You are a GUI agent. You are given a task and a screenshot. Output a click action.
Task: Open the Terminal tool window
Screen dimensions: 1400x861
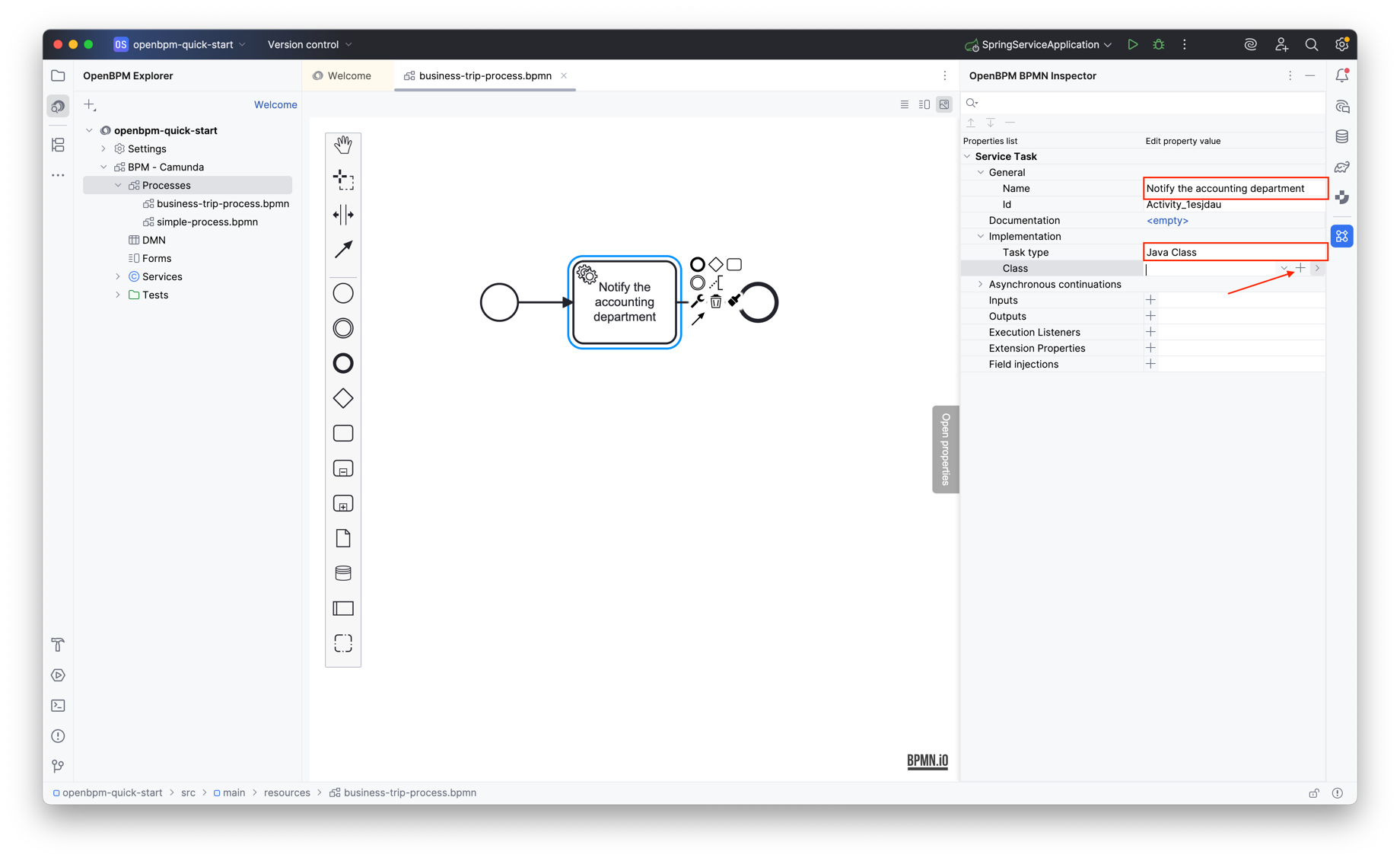(58, 706)
